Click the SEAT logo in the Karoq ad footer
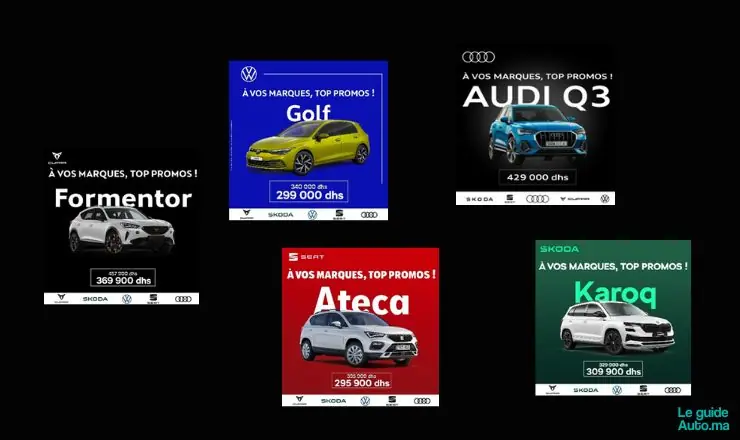The image size is (740, 440). coord(643,390)
